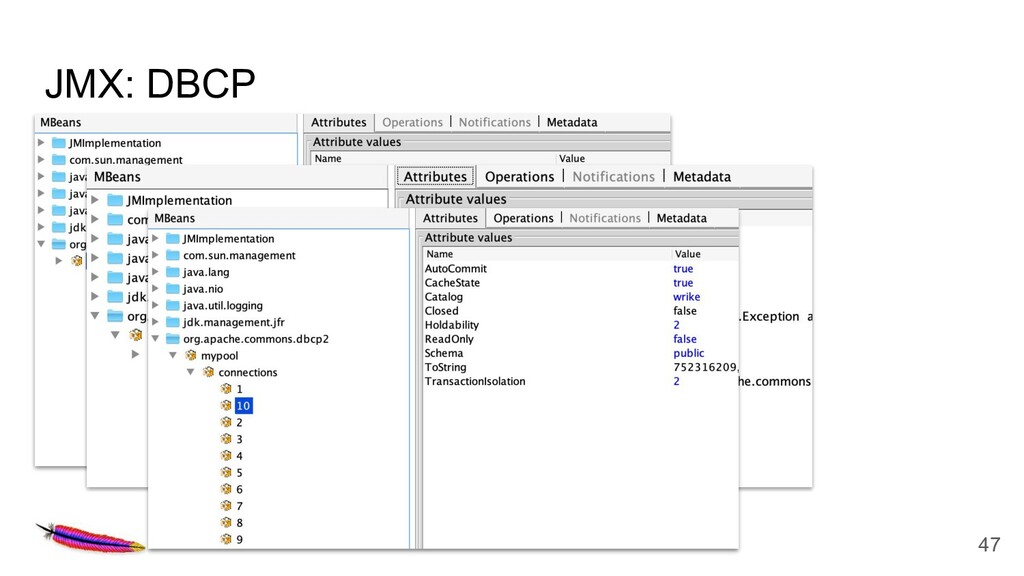This screenshot has width=1024, height=576.
Task: Open Metadata tab in middle window
Action: coord(701,176)
